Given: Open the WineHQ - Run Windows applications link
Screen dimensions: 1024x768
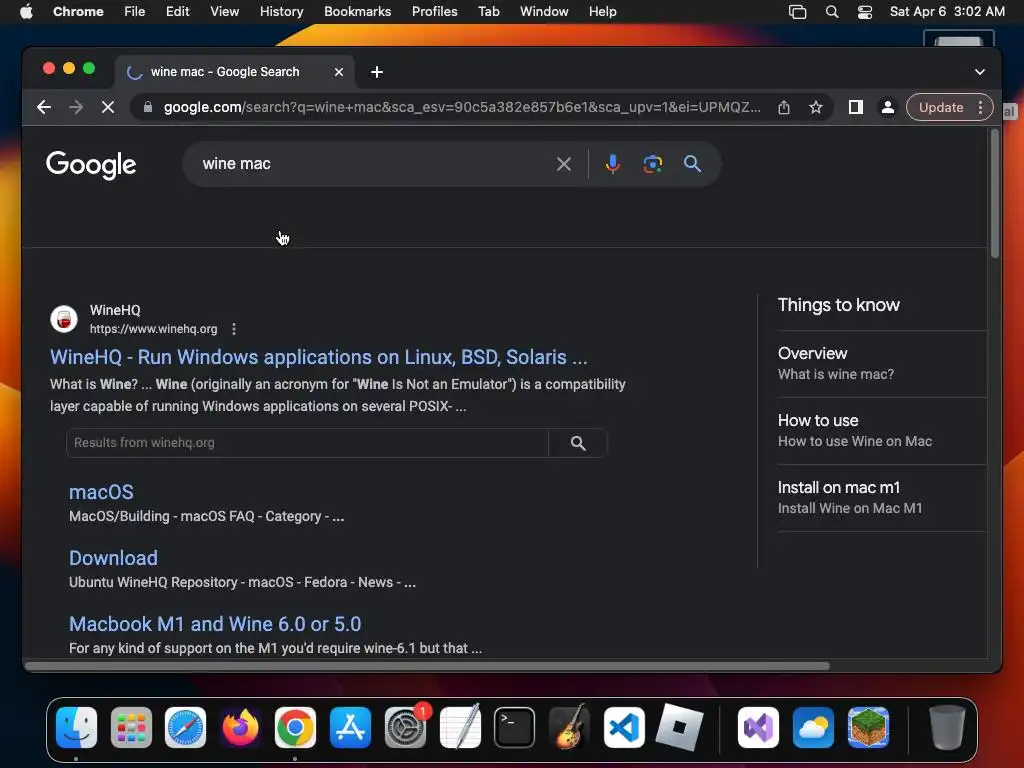Looking at the screenshot, I should (319, 357).
